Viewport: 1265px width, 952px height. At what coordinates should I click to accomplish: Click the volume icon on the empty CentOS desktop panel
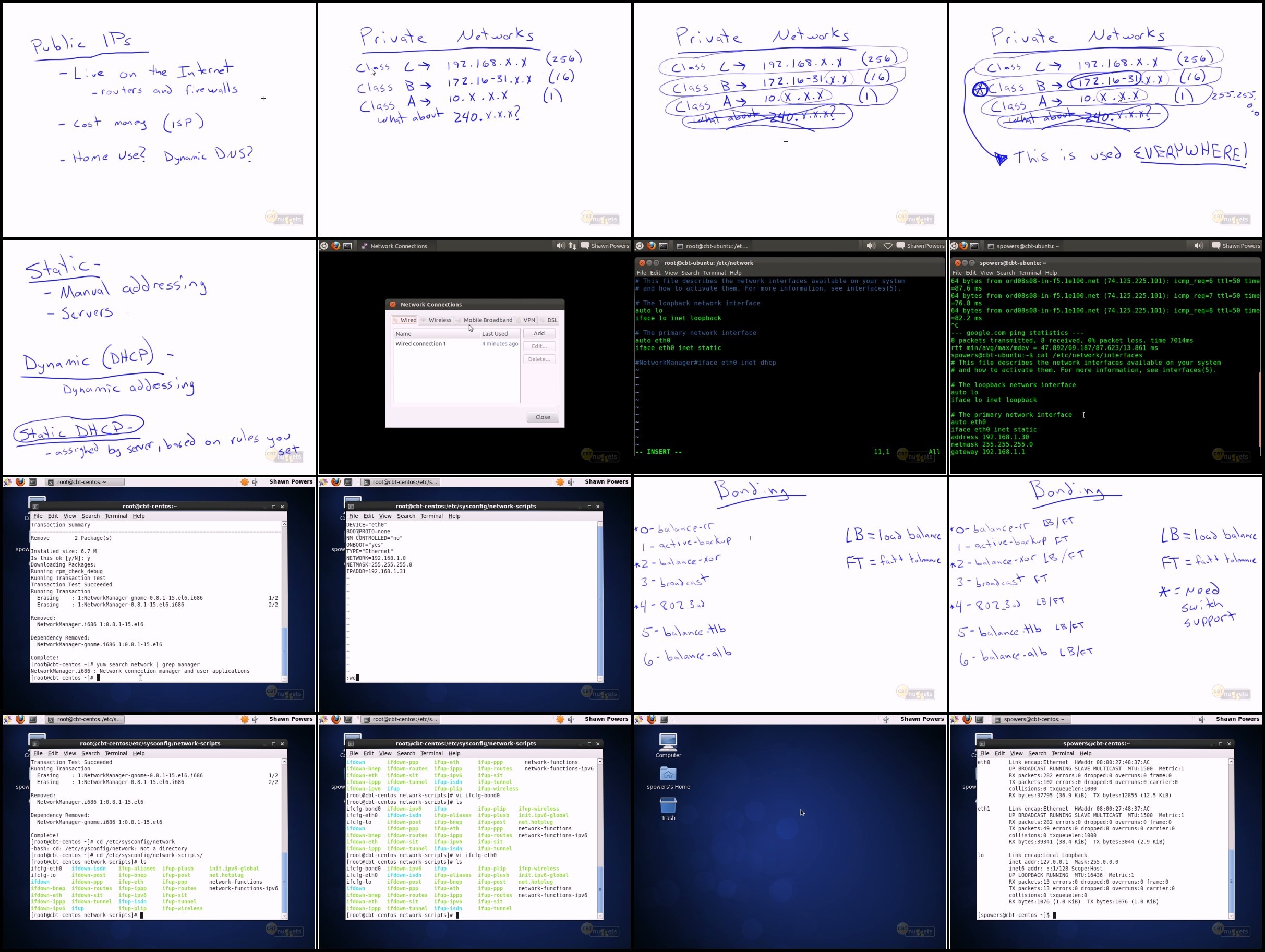pos(886,719)
